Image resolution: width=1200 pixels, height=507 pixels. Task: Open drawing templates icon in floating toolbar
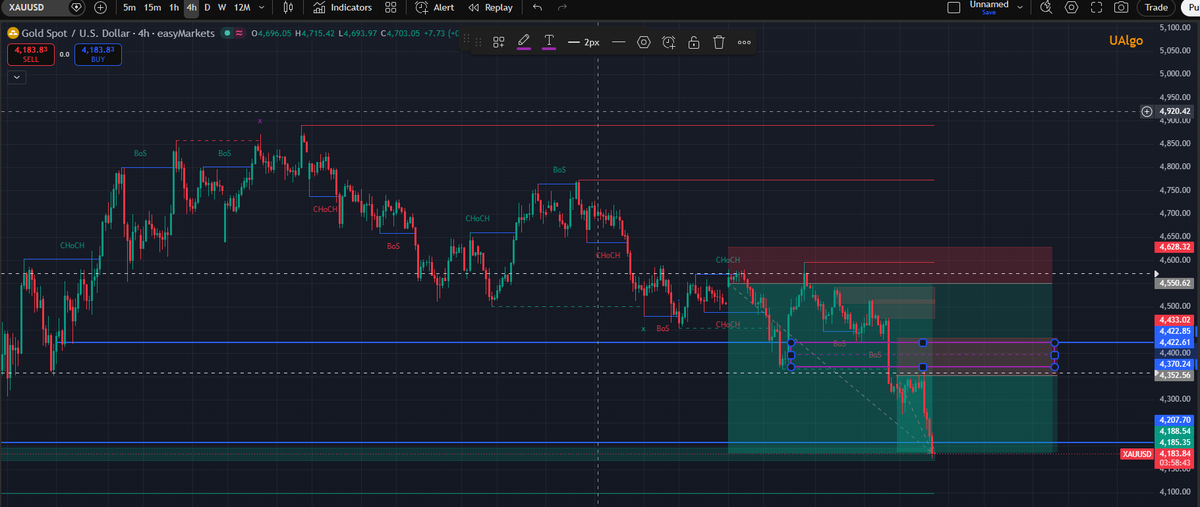[499, 42]
